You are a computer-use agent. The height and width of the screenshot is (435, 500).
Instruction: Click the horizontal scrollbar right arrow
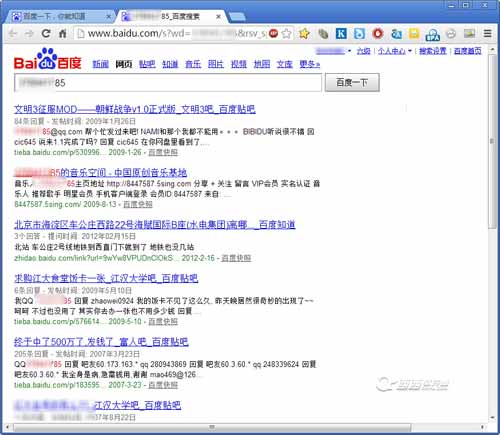point(482,427)
